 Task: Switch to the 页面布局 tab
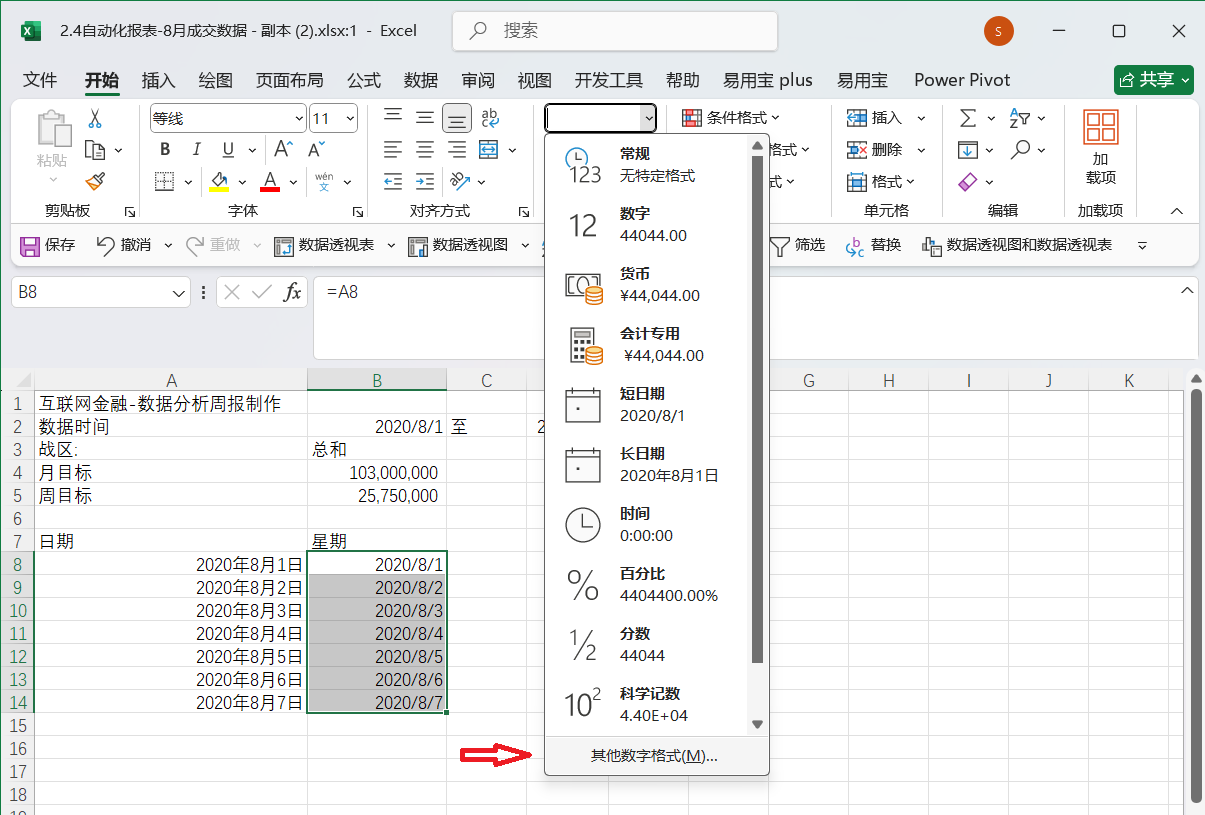[289, 80]
